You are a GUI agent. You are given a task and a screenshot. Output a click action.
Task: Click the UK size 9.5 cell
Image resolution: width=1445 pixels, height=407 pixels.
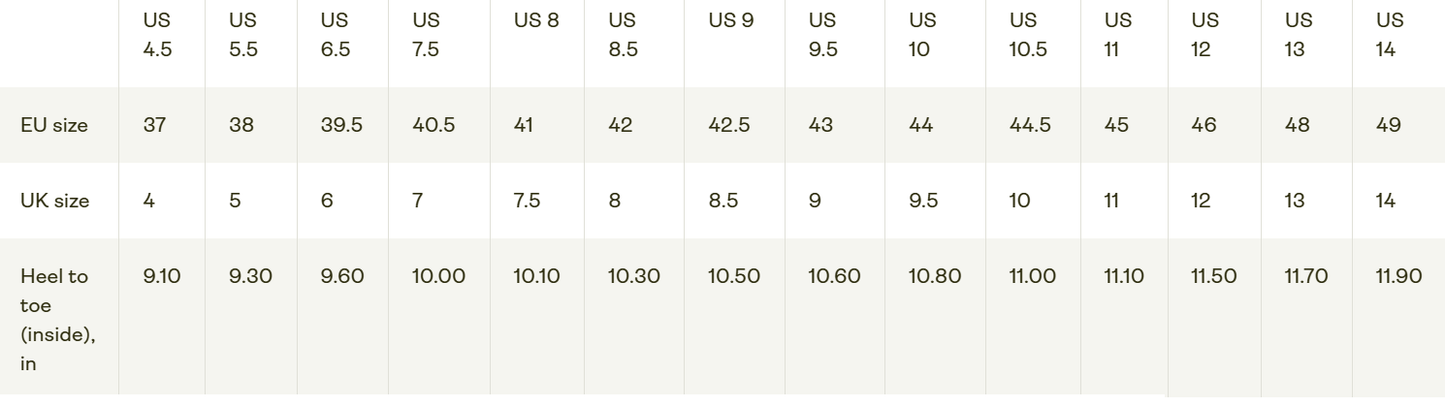[x=923, y=201]
